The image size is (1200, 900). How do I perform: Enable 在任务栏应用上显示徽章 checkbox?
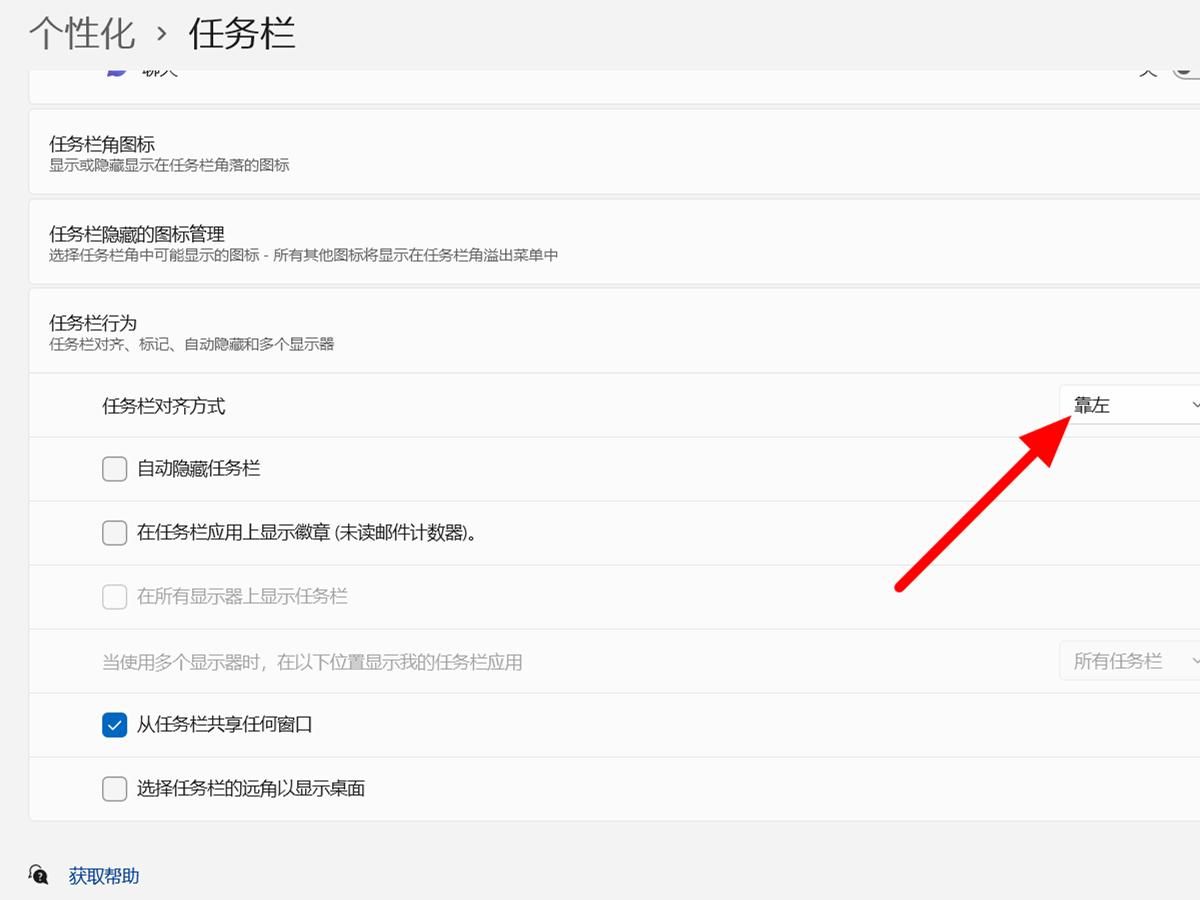click(114, 533)
